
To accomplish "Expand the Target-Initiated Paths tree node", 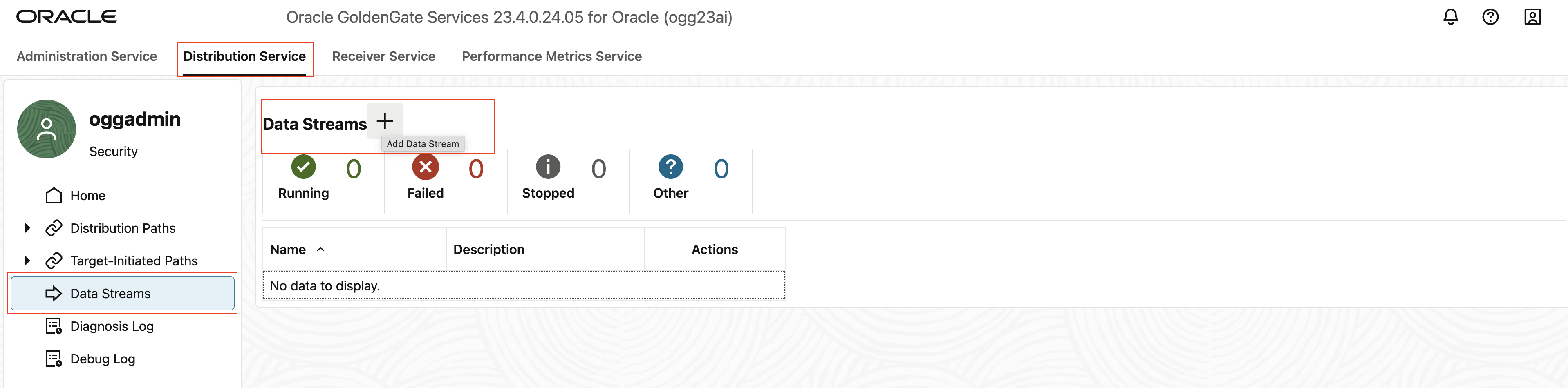I will [27, 261].
